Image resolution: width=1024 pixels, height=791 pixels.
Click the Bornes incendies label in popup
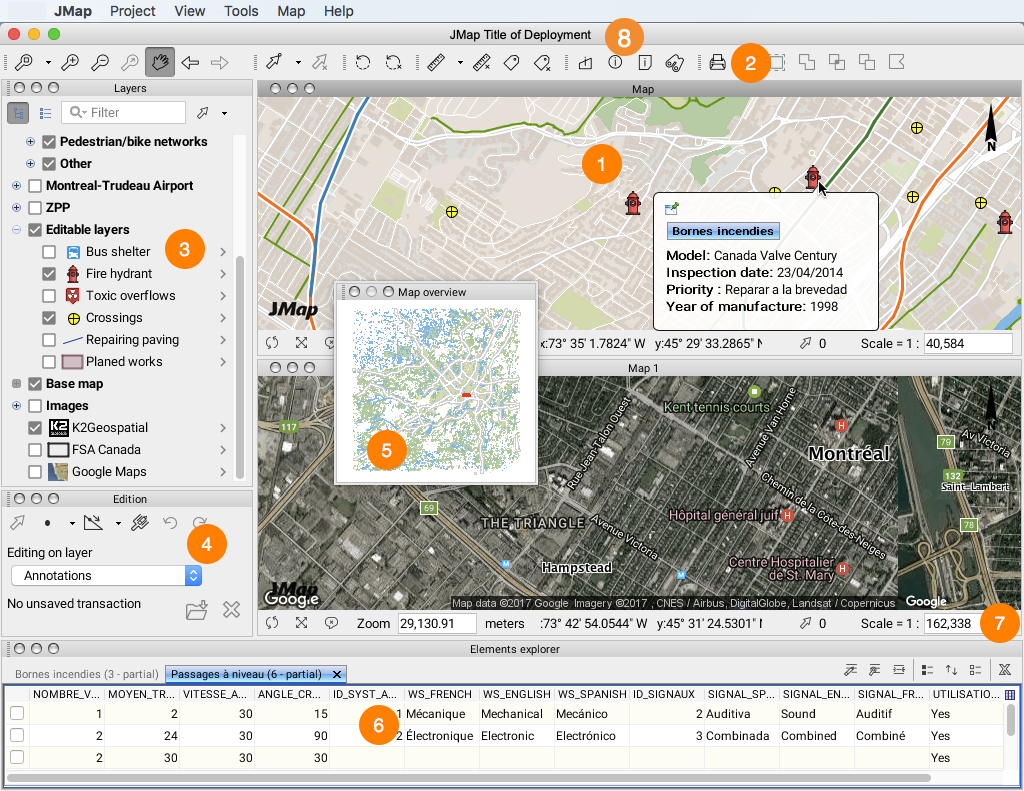722,231
